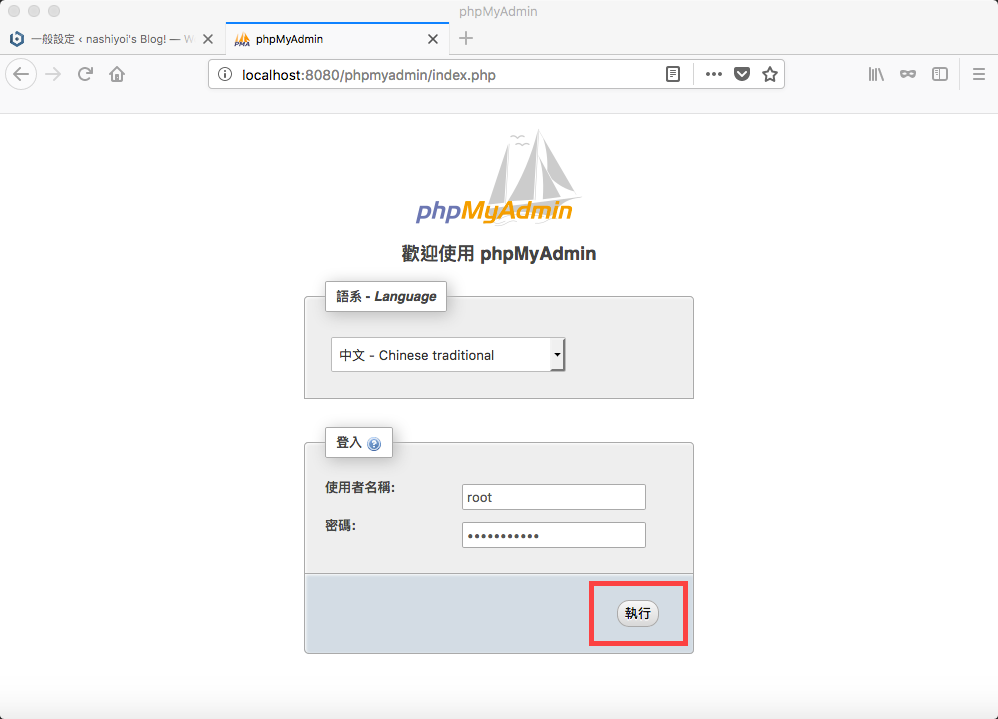Click the 歡迎使用 phpMyAdmin heading
This screenshot has height=719, width=998.
click(x=498, y=253)
